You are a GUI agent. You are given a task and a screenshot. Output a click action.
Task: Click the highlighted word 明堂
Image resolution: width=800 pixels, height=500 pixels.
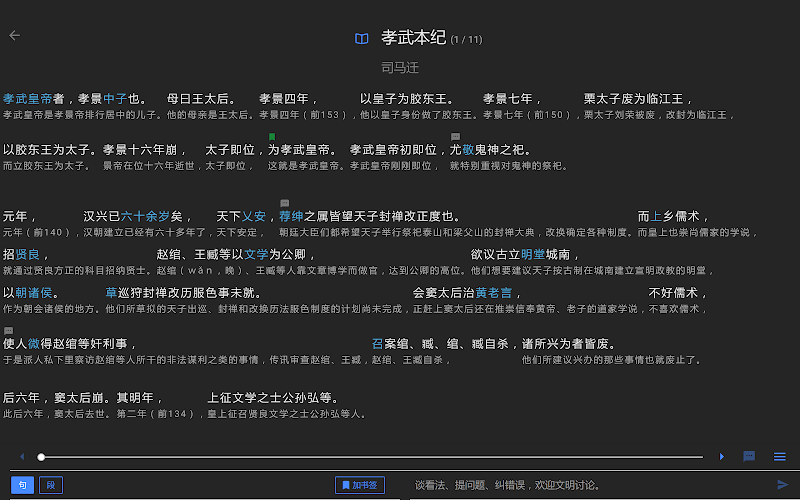click(x=533, y=255)
